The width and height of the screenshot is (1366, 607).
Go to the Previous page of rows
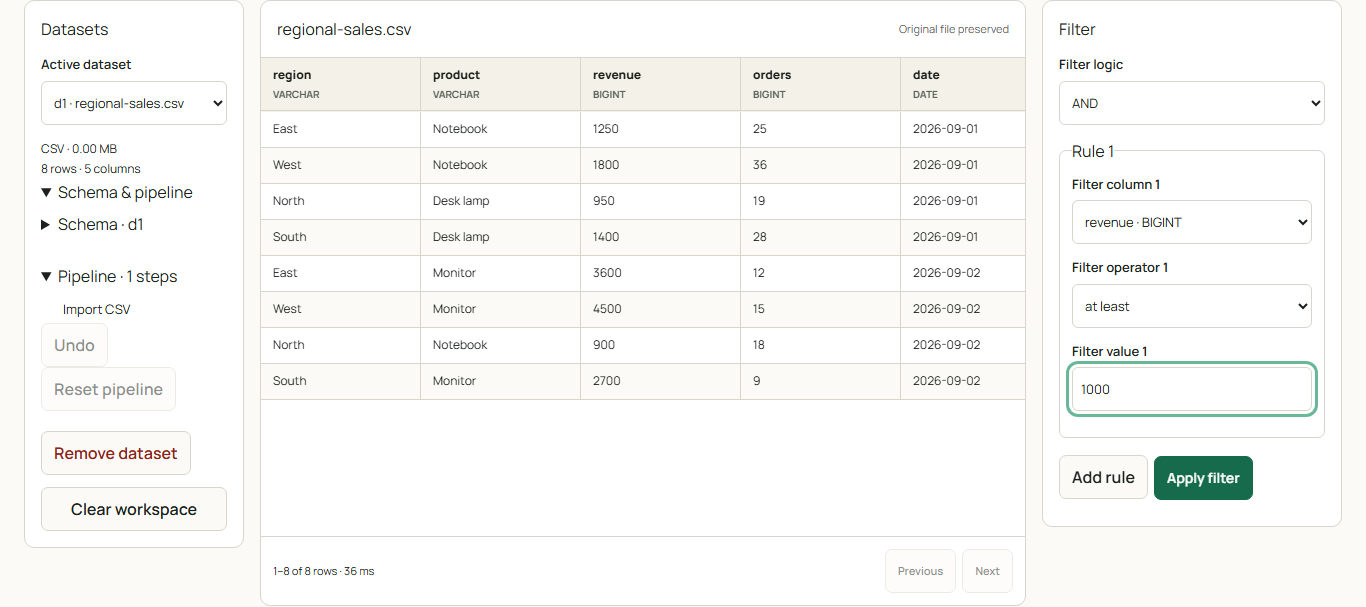pyautogui.click(x=920, y=571)
